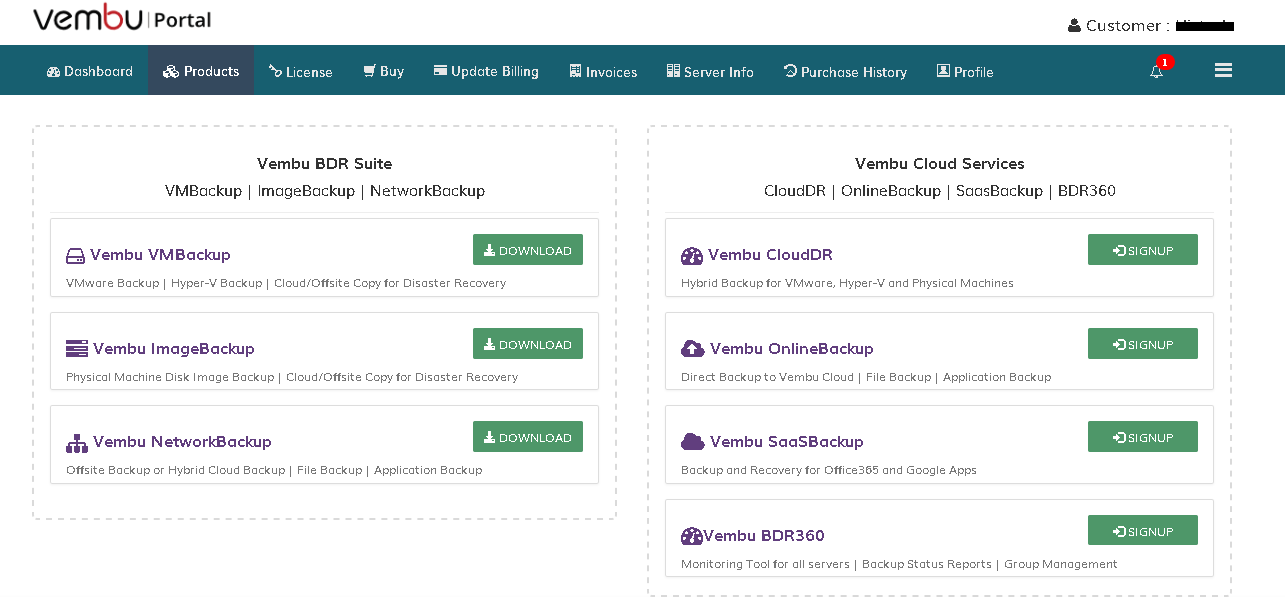Click the Vembu VMBackup drive icon
The width and height of the screenshot is (1285, 597).
(75, 256)
